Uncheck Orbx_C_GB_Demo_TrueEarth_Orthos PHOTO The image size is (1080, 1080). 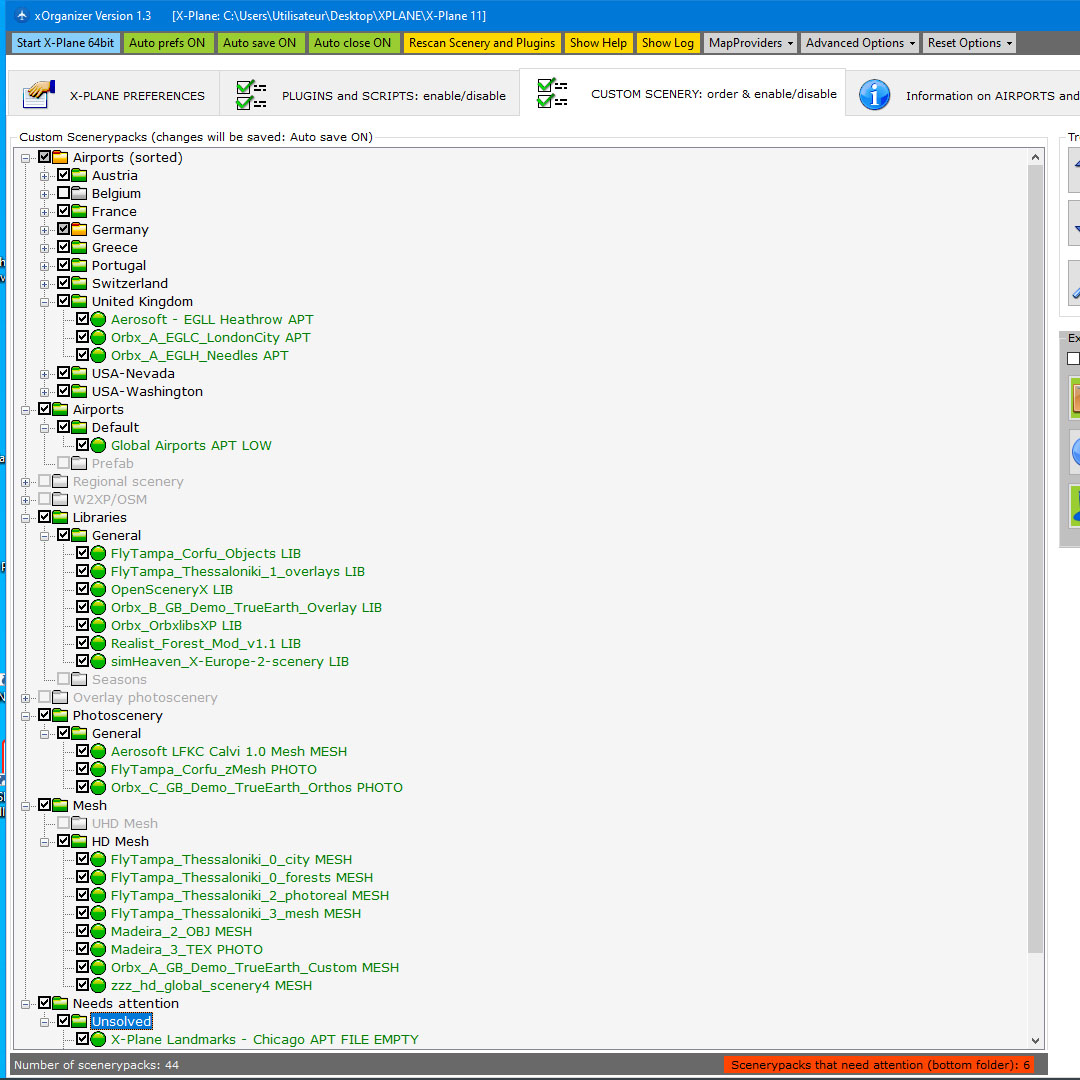(x=83, y=787)
